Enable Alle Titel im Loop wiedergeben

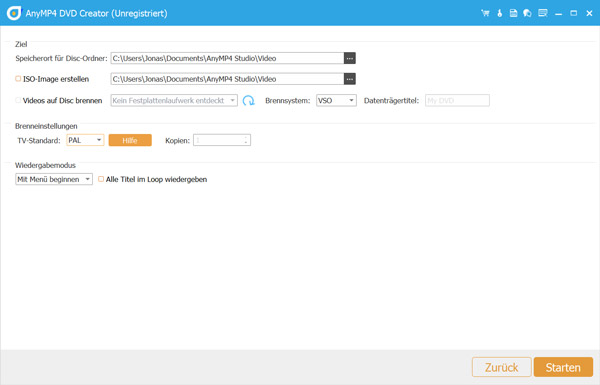point(101,179)
